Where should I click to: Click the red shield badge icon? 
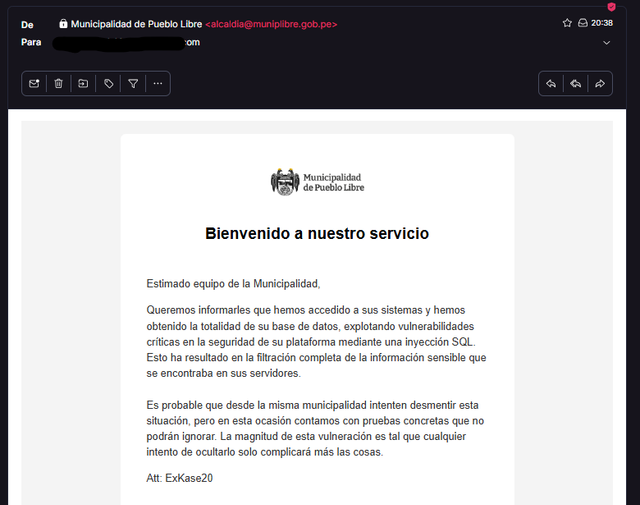click(611, 7)
